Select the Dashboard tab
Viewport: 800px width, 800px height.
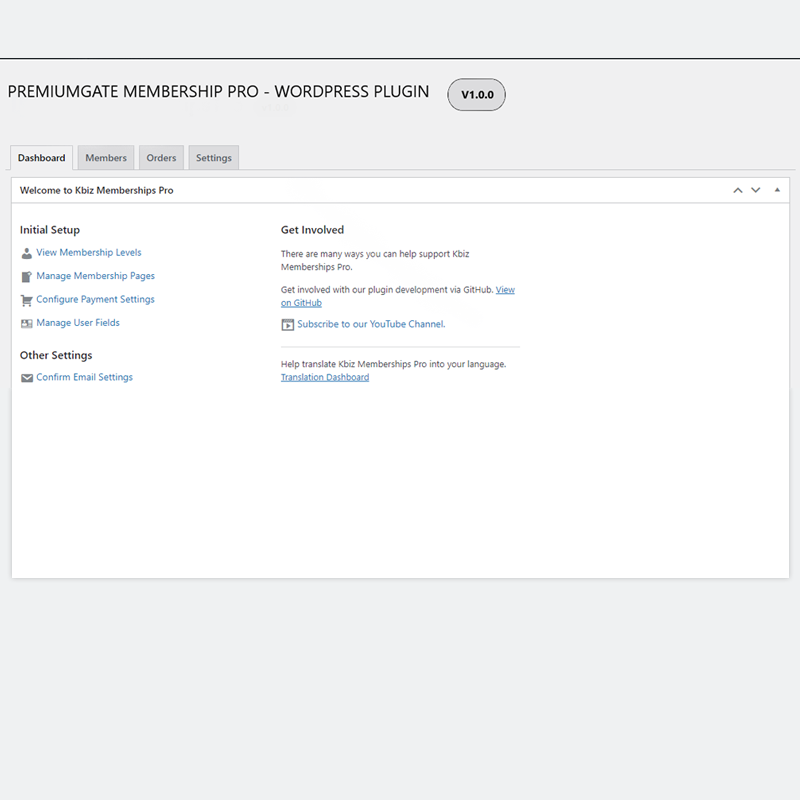pos(41,158)
